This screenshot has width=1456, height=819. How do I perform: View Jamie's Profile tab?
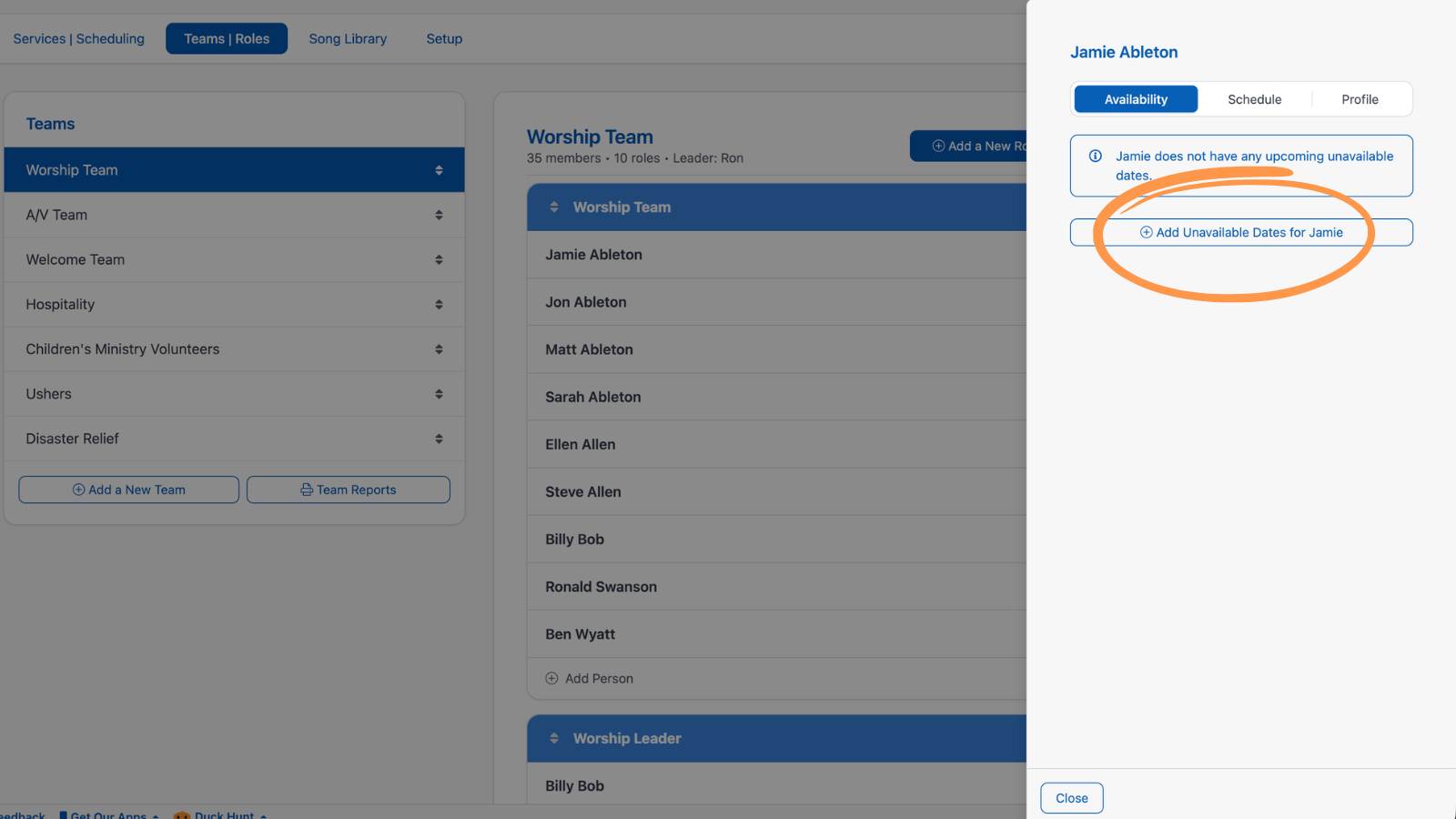click(x=1360, y=99)
